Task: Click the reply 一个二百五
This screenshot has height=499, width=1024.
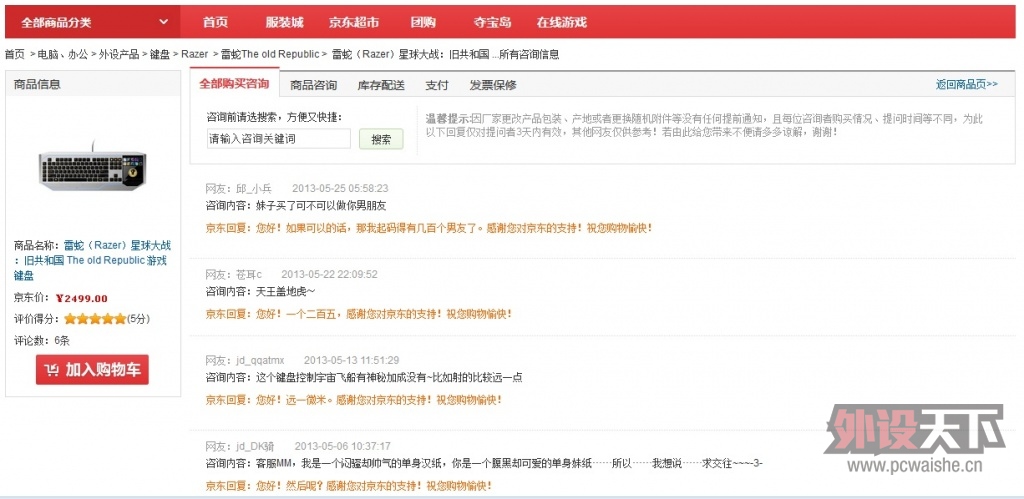Action: click(x=311, y=314)
